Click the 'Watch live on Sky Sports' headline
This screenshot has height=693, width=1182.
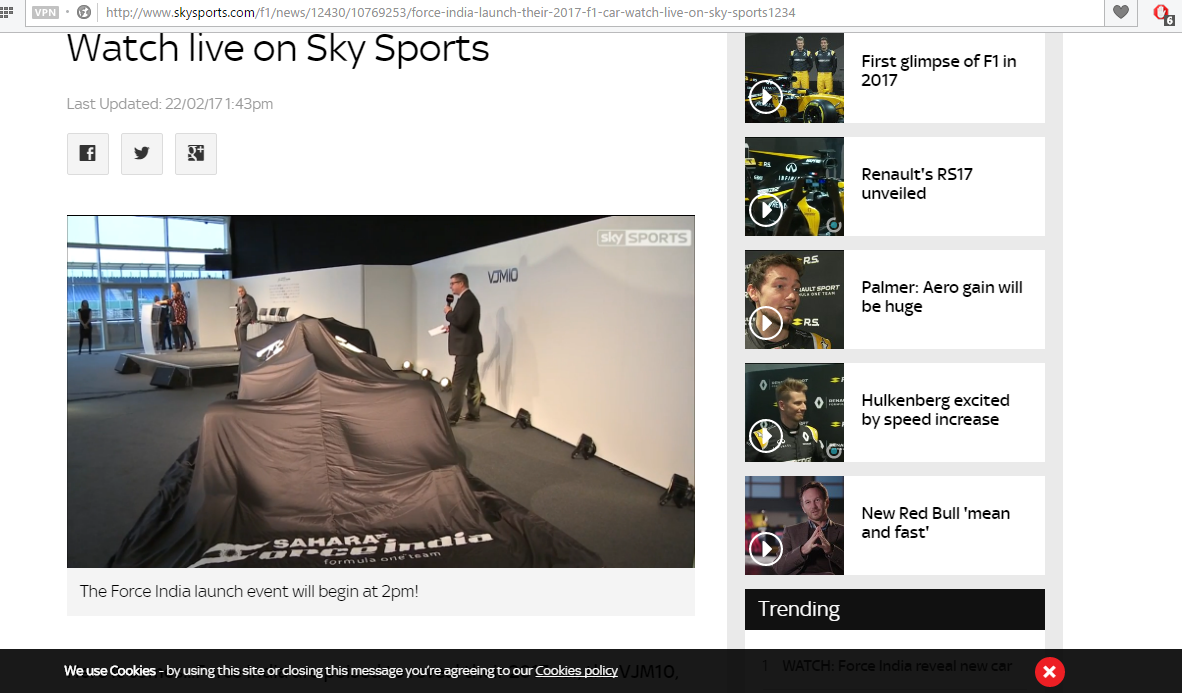pyautogui.click(x=278, y=49)
